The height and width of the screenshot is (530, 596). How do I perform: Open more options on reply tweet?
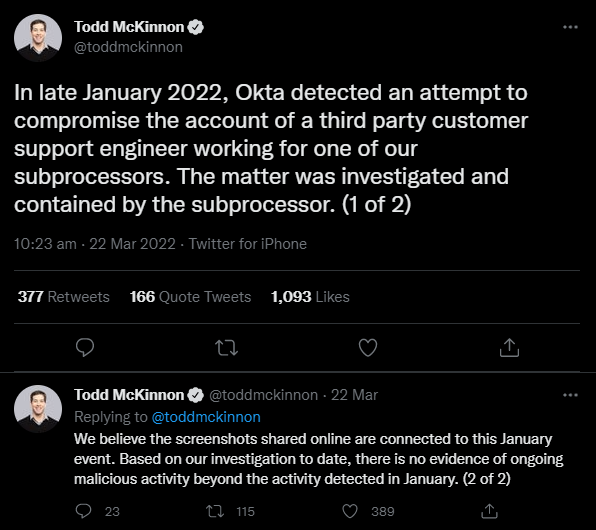click(570, 395)
